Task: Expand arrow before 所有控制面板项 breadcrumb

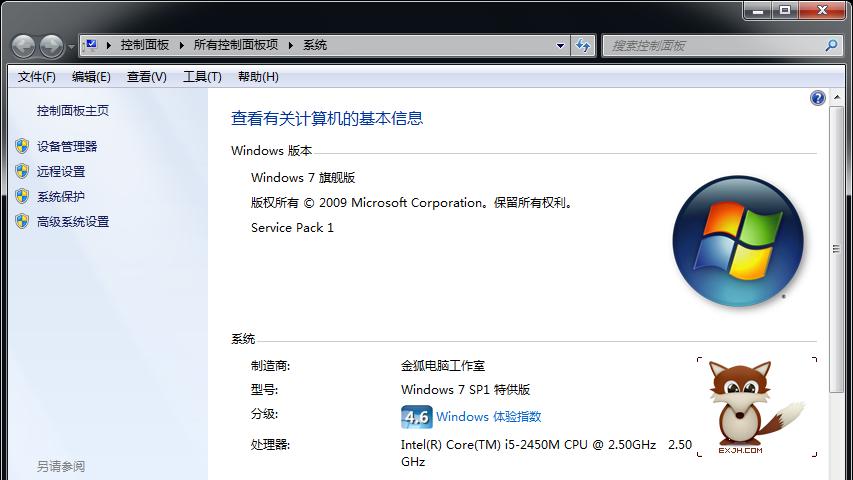Action: click(x=182, y=45)
